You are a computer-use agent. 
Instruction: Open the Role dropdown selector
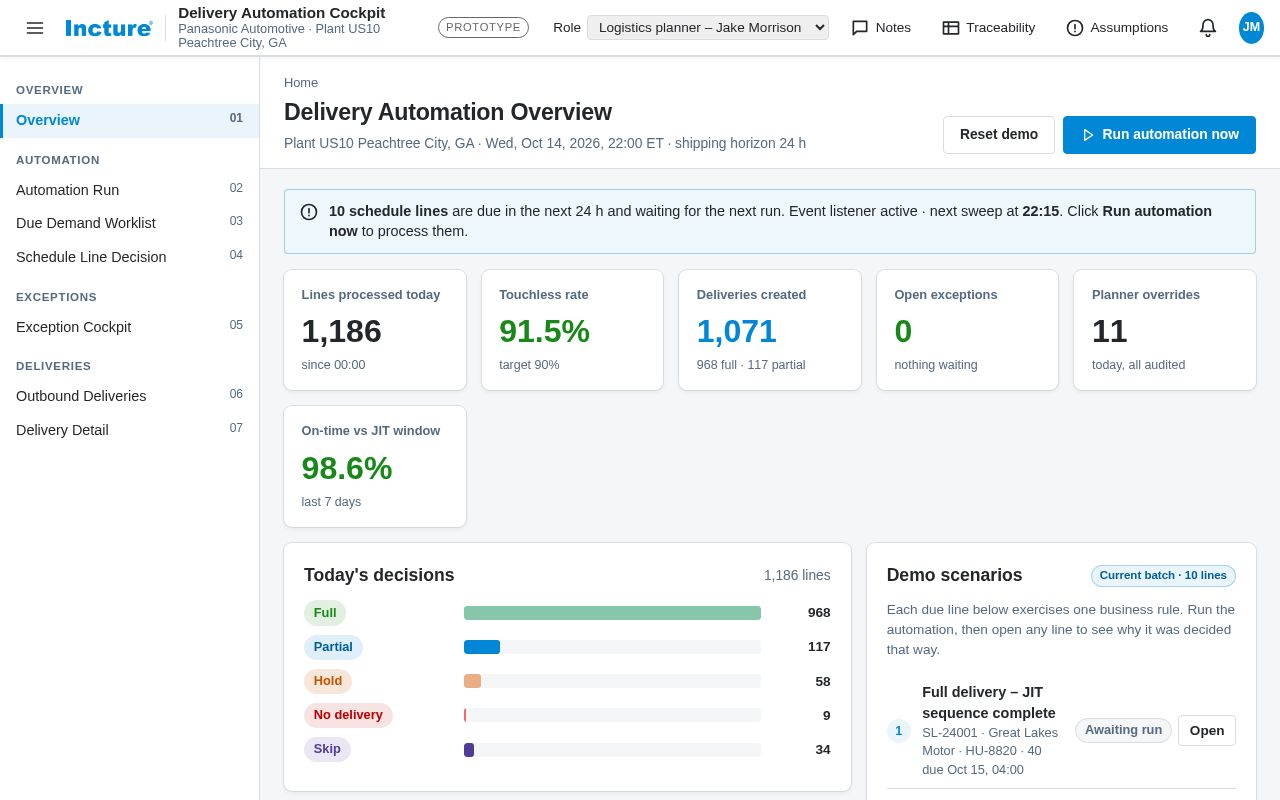708,28
